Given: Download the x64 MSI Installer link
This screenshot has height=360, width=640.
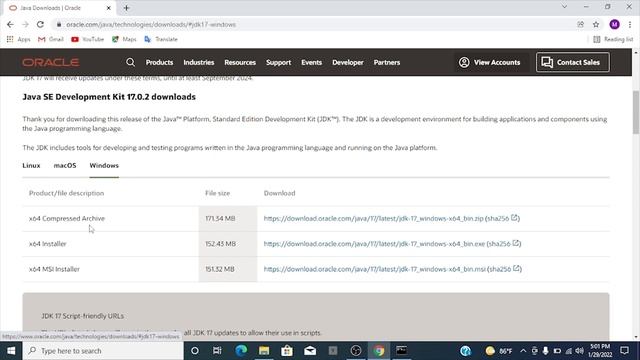Looking at the screenshot, I should tap(375, 269).
